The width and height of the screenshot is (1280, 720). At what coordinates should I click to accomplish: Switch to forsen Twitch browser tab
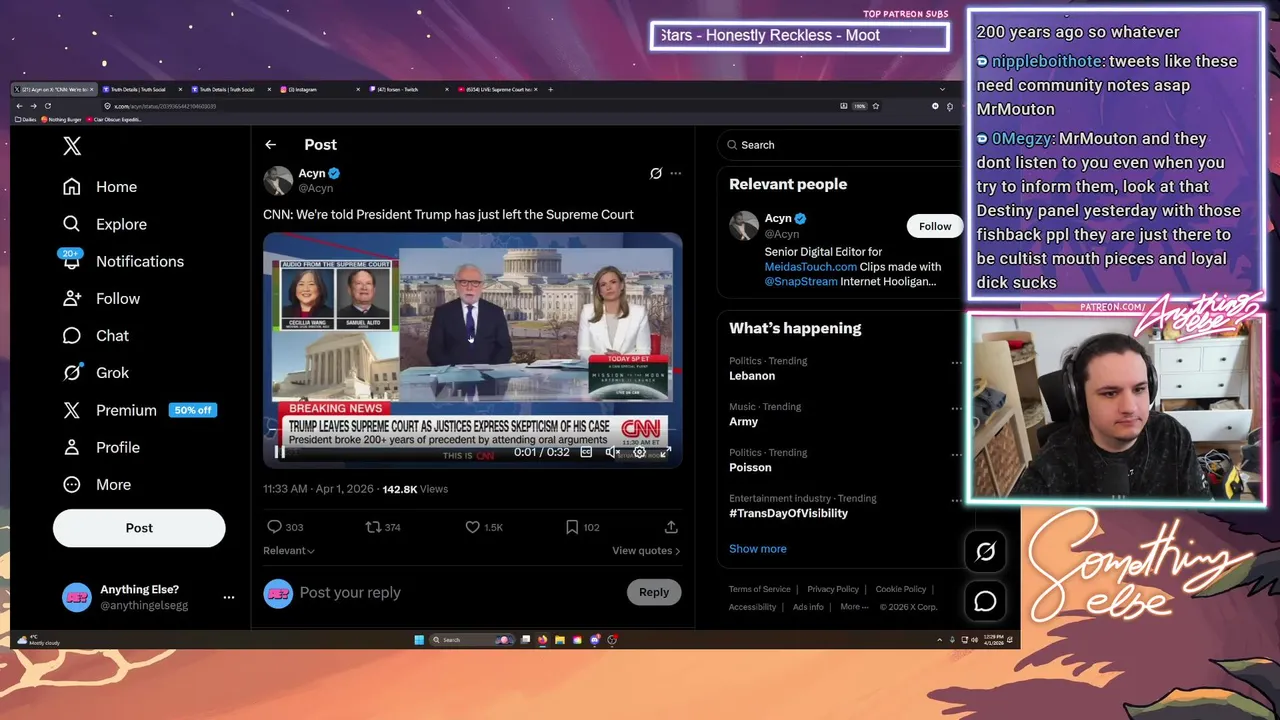[x=407, y=89]
